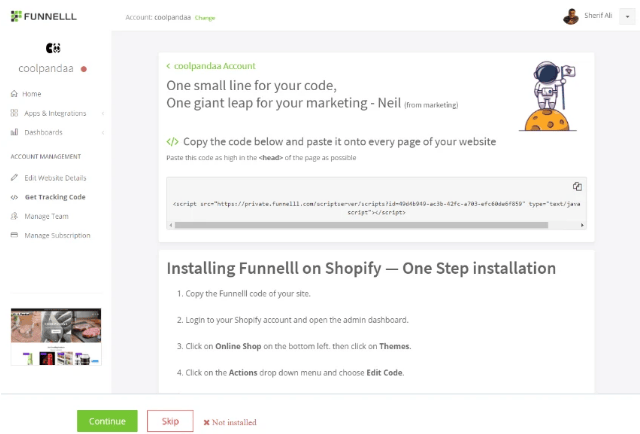The width and height of the screenshot is (640, 434).
Task: Open Dashboards menu item
Action: tap(43, 132)
